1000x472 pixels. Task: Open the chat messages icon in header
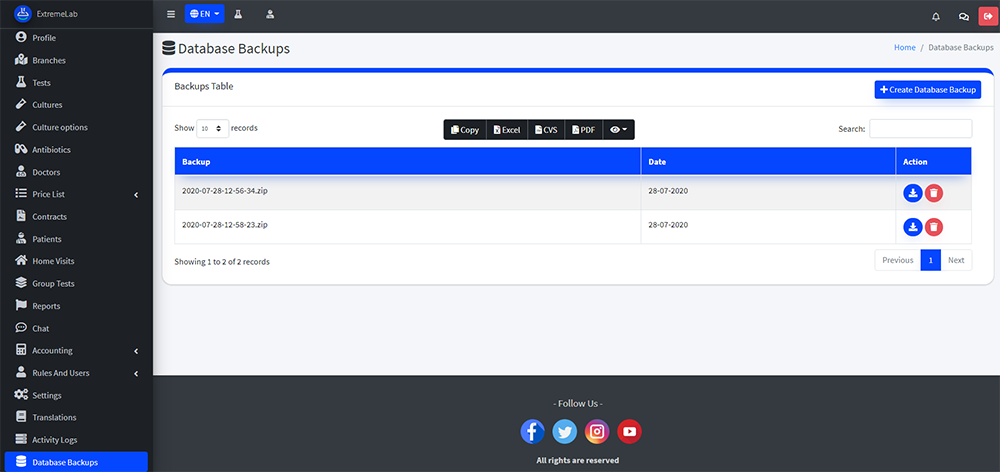point(963,16)
